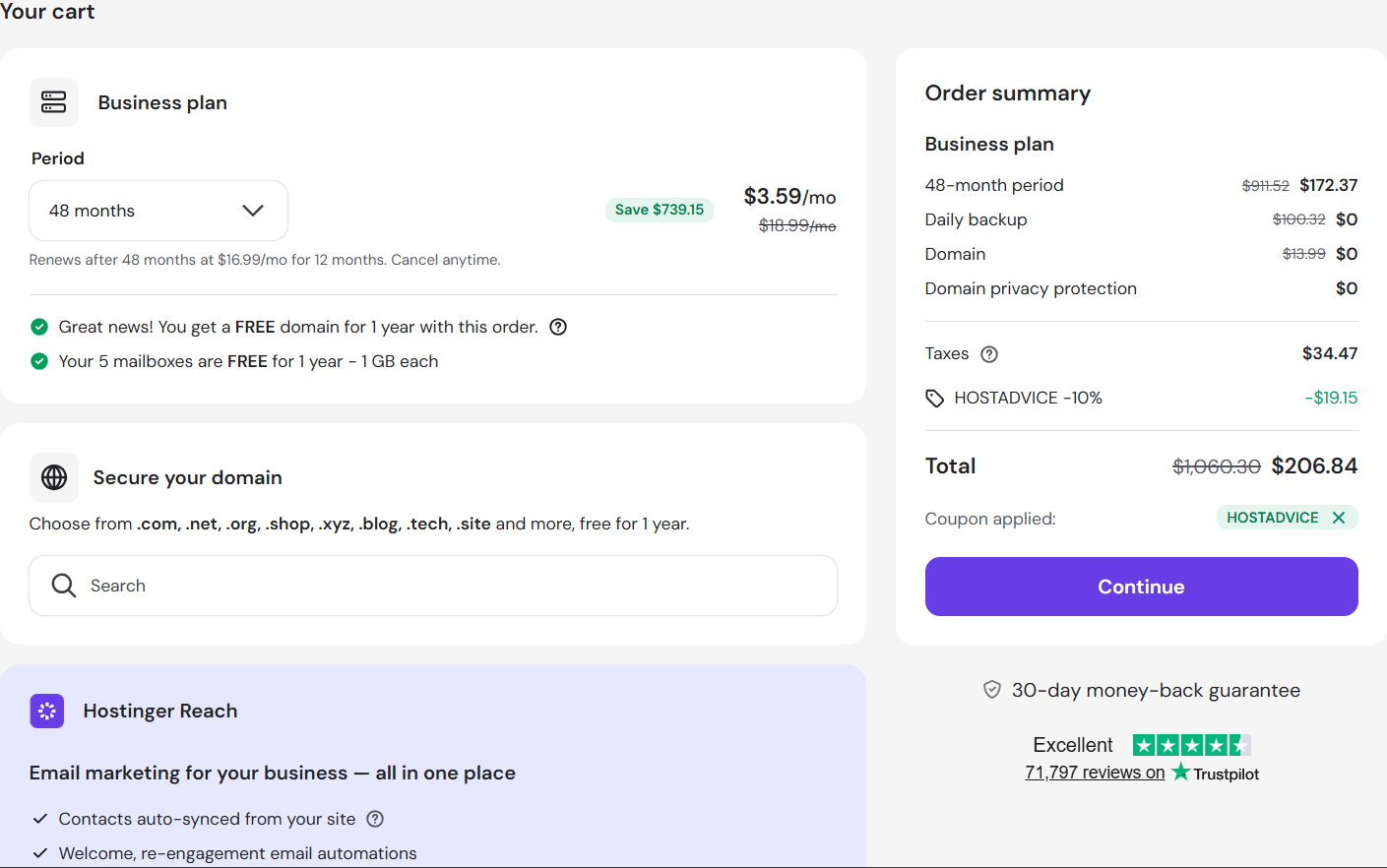Screen dimensions: 1387x868
Task: Click the globe icon by Secure your domain
Action: click(54, 477)
